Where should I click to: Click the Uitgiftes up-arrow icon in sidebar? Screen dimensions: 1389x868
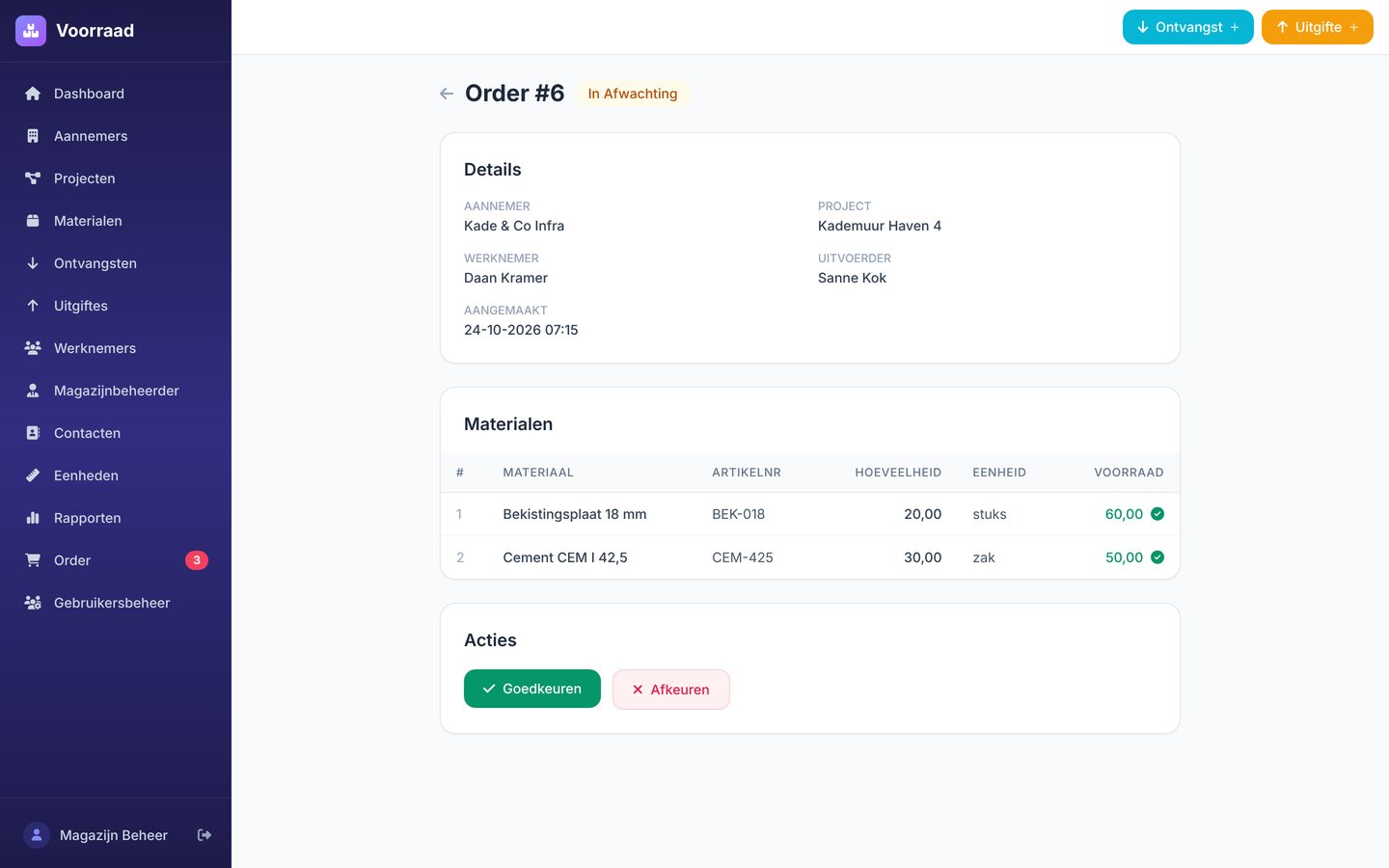[33, 306]
